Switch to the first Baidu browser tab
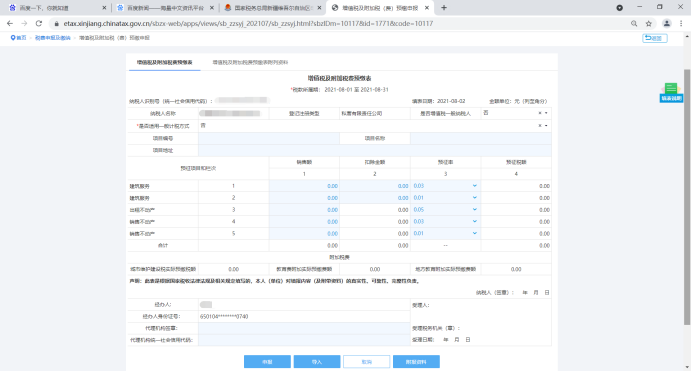The height and width of the screenshot is (371, 692). pos(57,8)
